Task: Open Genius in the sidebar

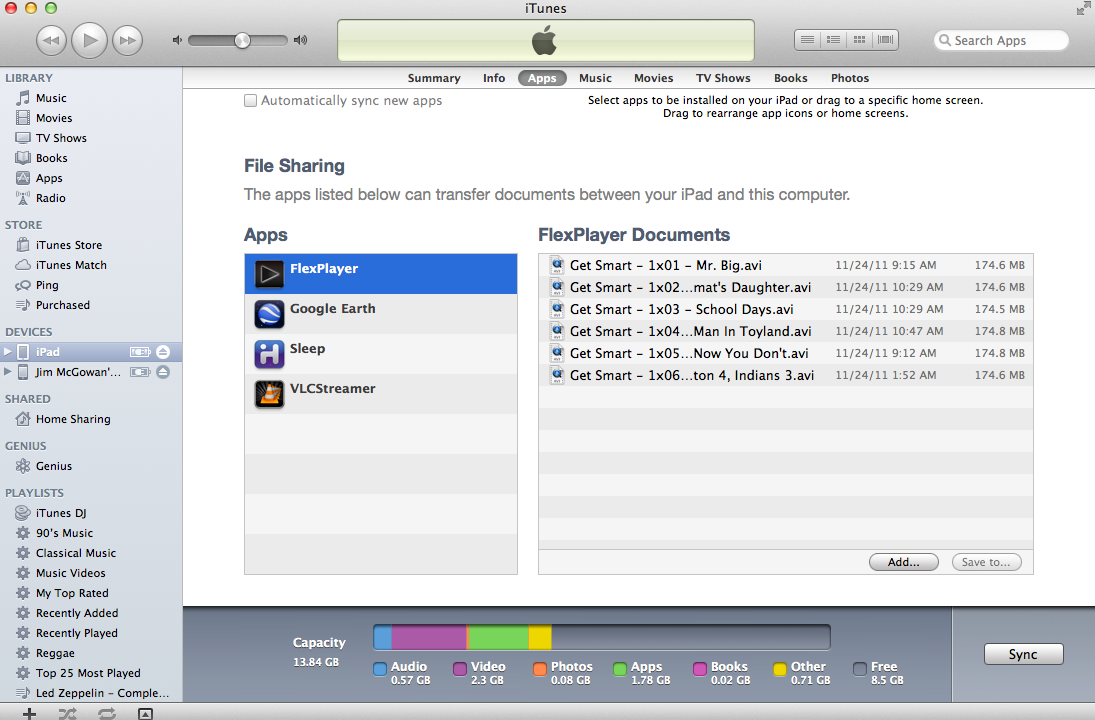Action: coord(91,466)
